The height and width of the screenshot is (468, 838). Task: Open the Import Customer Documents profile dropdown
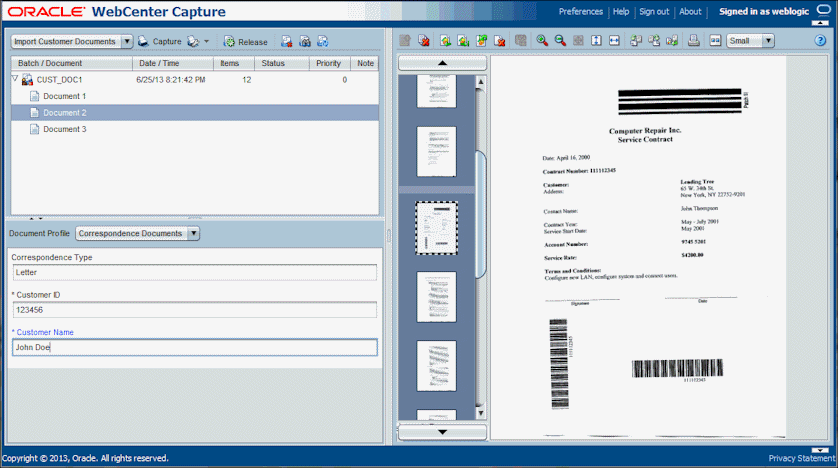tap(127, 41)
